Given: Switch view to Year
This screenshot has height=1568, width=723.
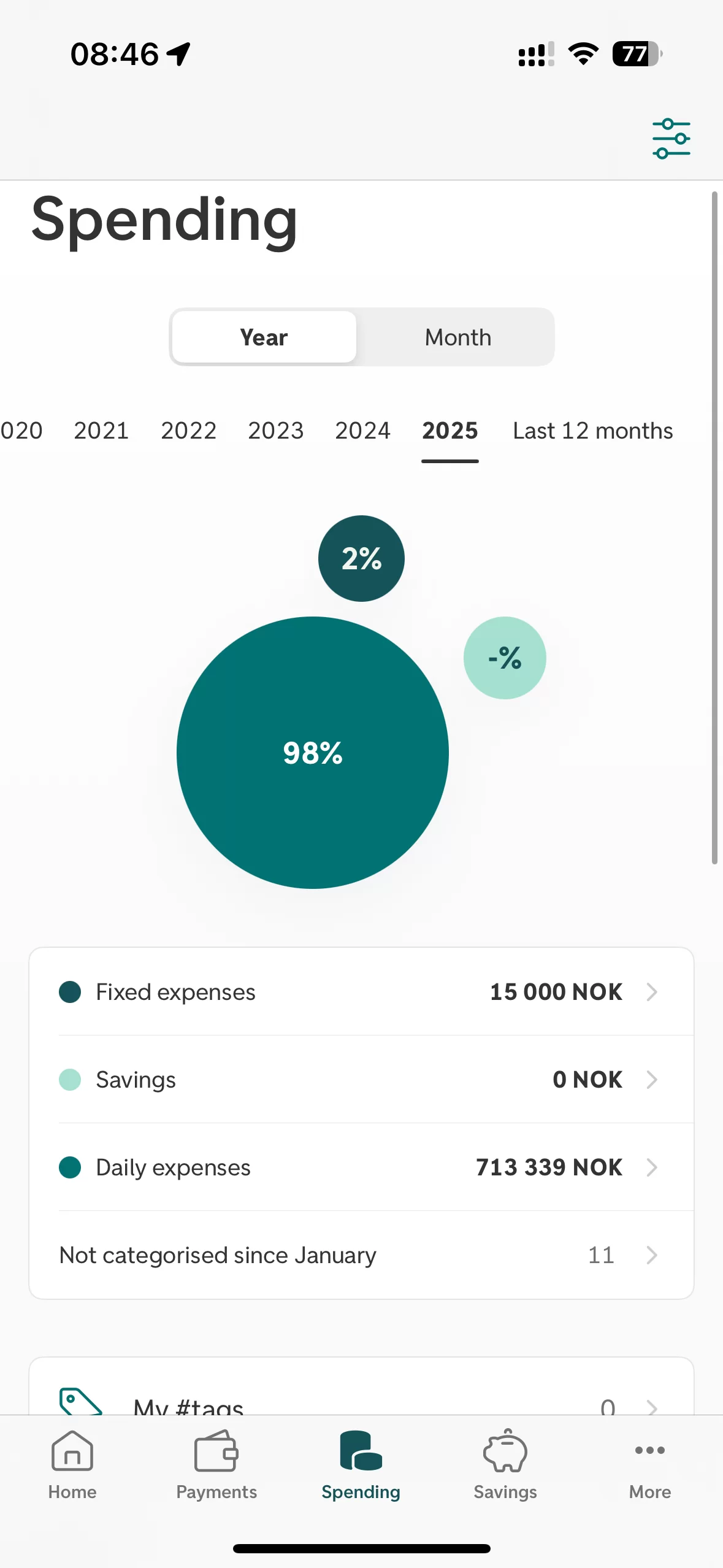Looking at the screenshot, I should point(264,337).
